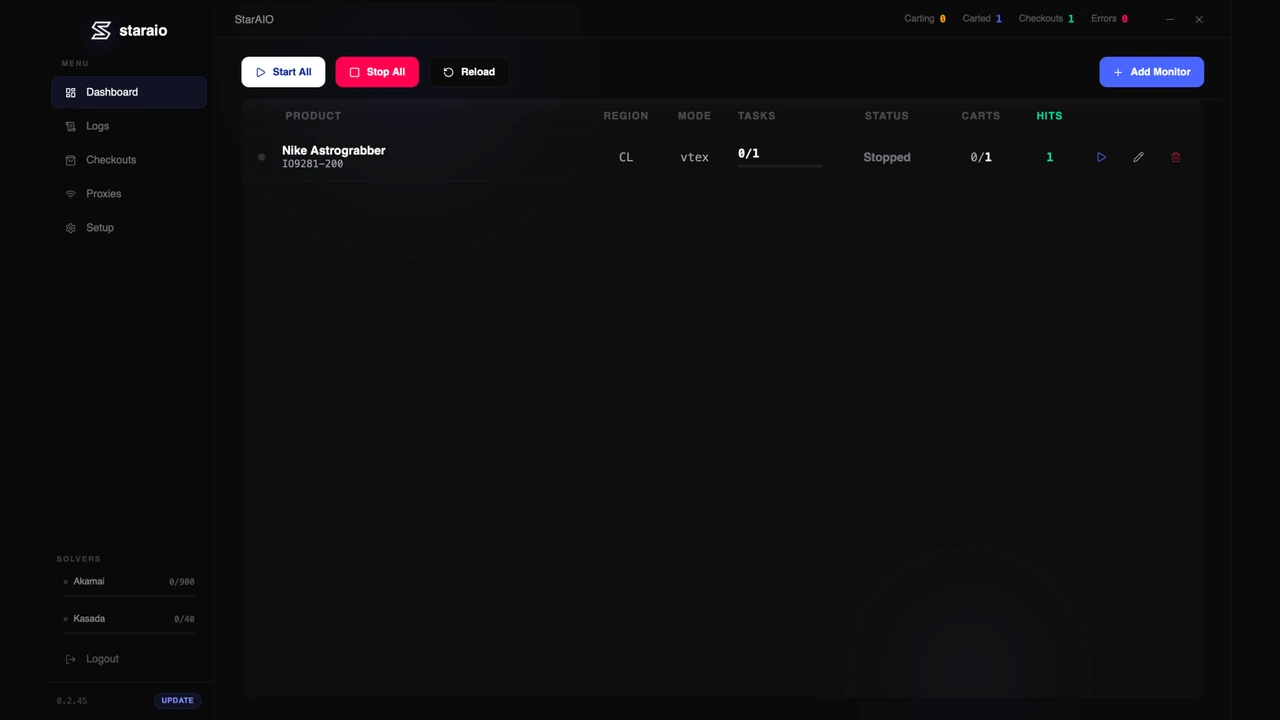The image size is (1280, 720).
Task: Select the Nike Astrograbber product name
Action: point(333,150)
